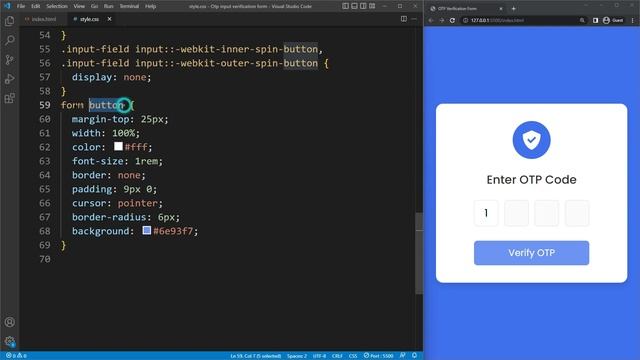640x360 pixels.
Task: Go forward in the browser
Action: click(442, 20)
